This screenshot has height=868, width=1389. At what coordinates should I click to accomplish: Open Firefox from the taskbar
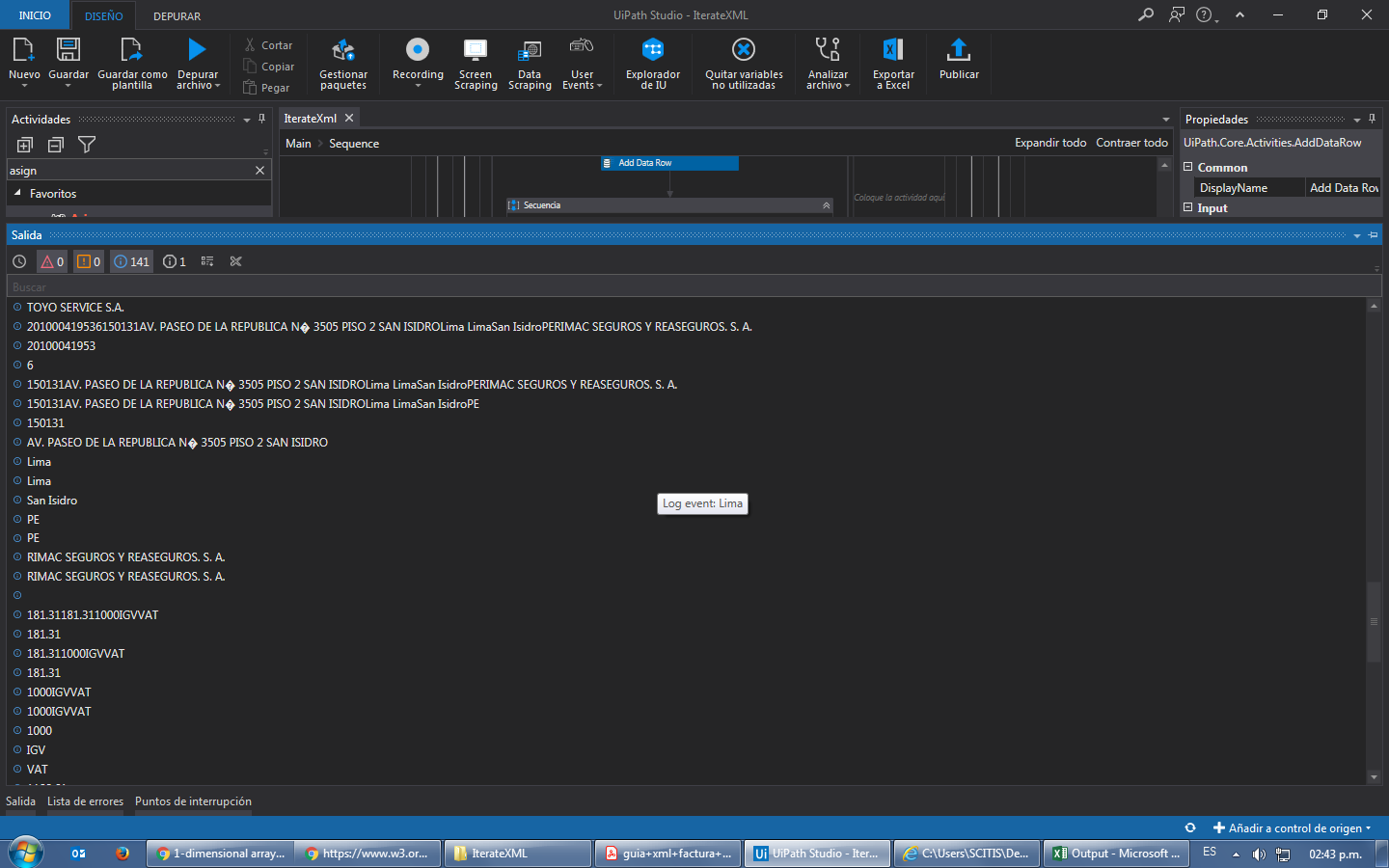coord(122,854)
